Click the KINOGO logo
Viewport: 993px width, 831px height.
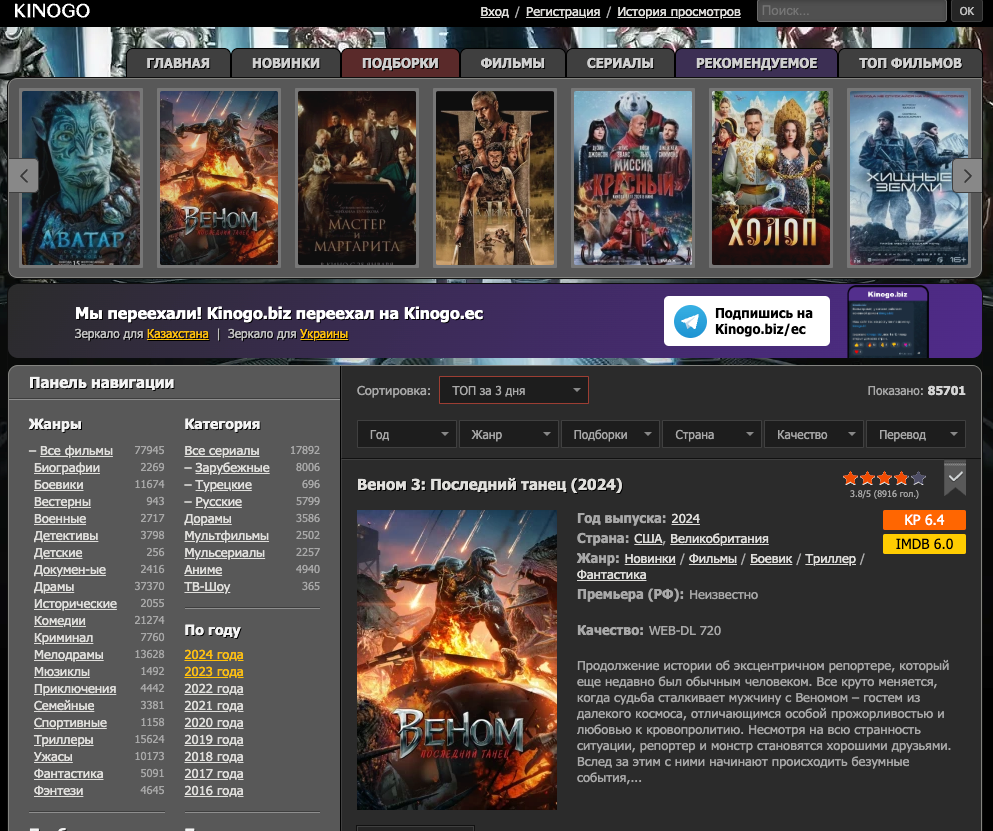point(52,11)
